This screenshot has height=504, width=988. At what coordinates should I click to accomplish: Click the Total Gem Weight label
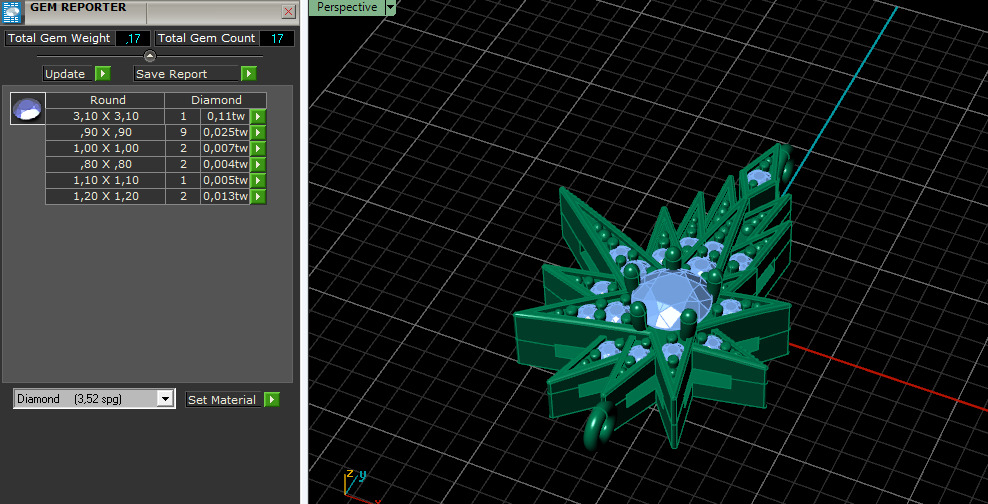coord(59,38)
